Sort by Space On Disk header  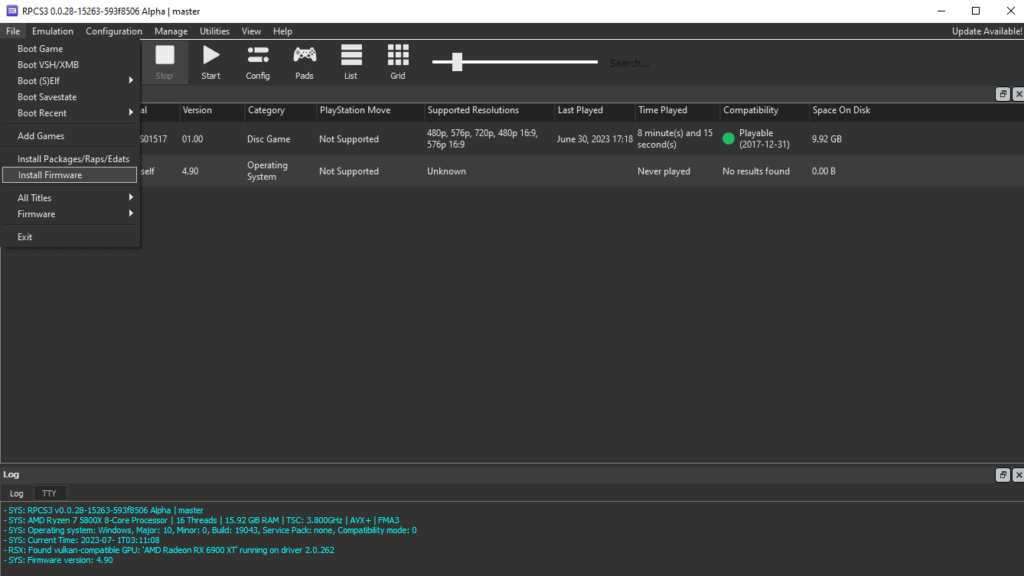point(841,110)
